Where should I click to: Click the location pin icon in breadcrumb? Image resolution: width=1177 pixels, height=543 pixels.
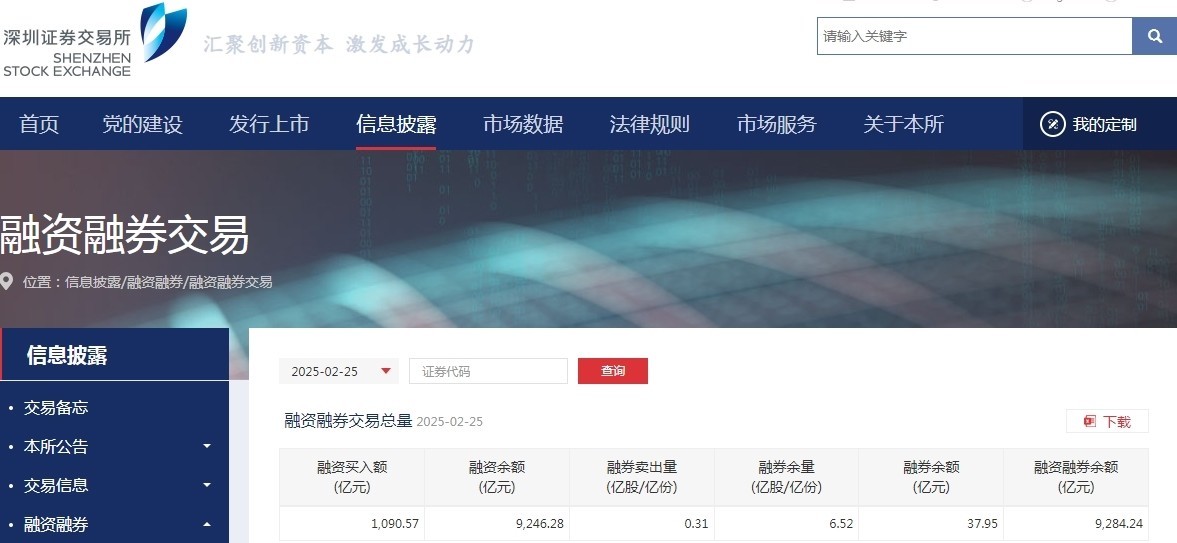pyautogui.click(x=8, y=282)
